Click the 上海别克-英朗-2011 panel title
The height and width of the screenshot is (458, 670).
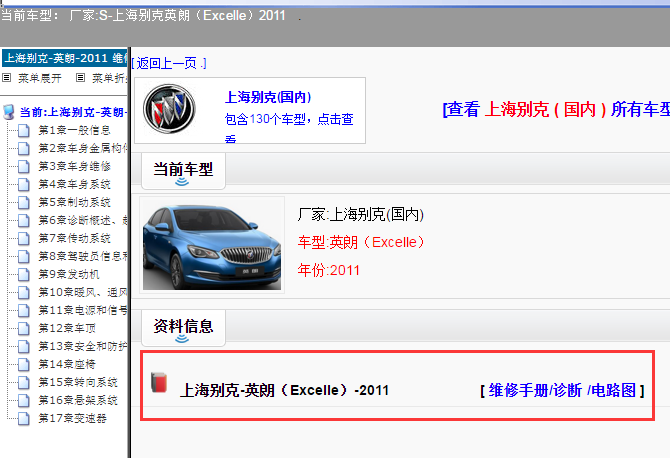(x=65, y=58)
